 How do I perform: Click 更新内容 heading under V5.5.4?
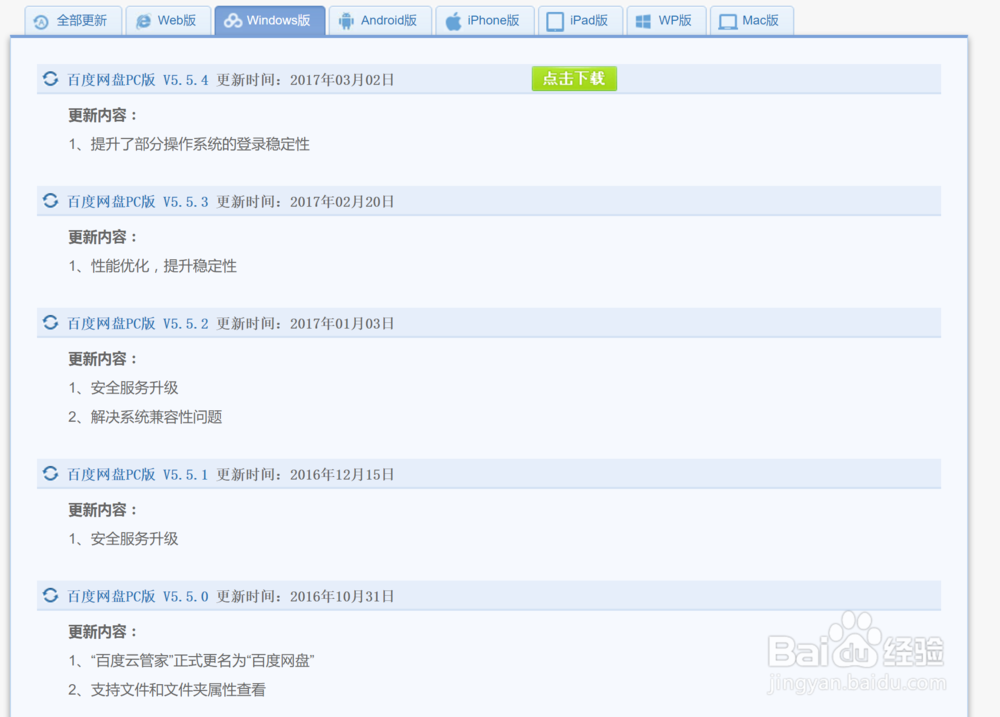pyautogui.click(x=102, y=115)
